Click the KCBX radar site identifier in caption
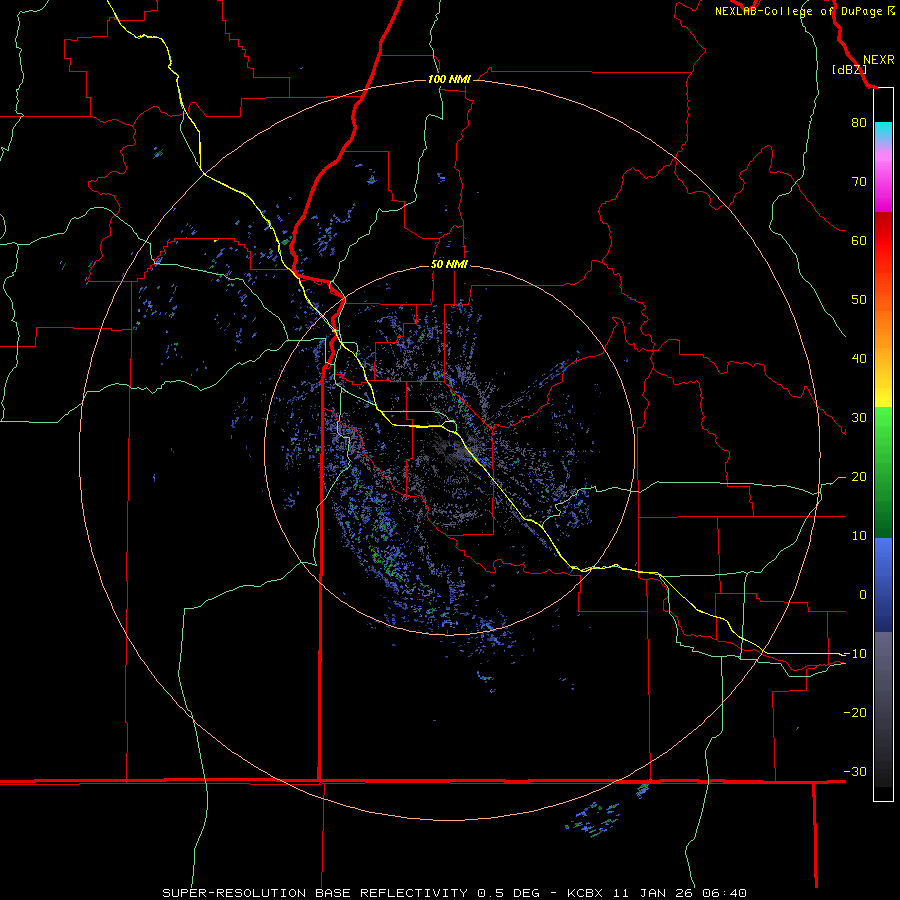This screenshot has width=900, height=900. 585,893
